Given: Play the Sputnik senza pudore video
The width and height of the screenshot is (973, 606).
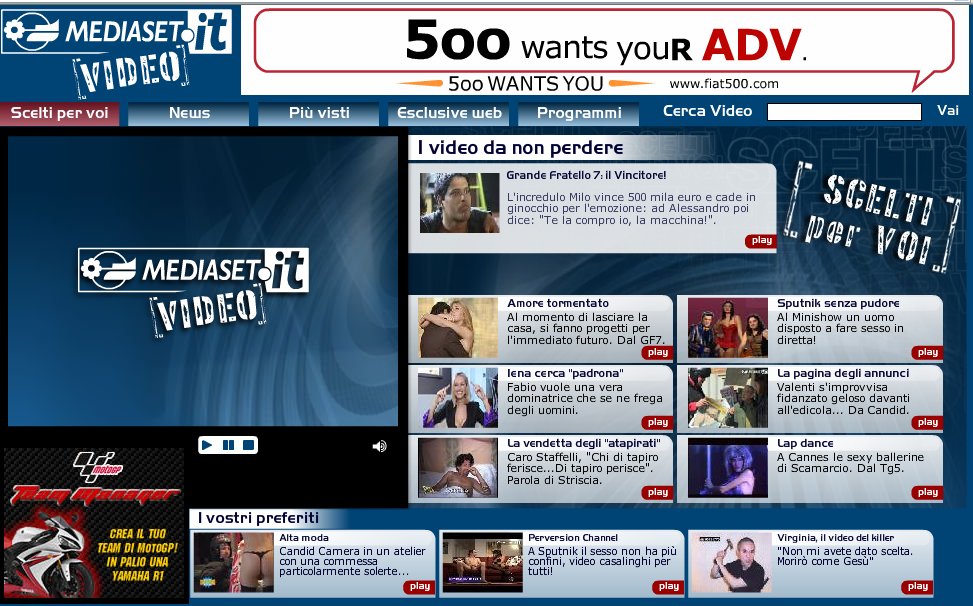Looking at the screenshot, I should (927, 352).
